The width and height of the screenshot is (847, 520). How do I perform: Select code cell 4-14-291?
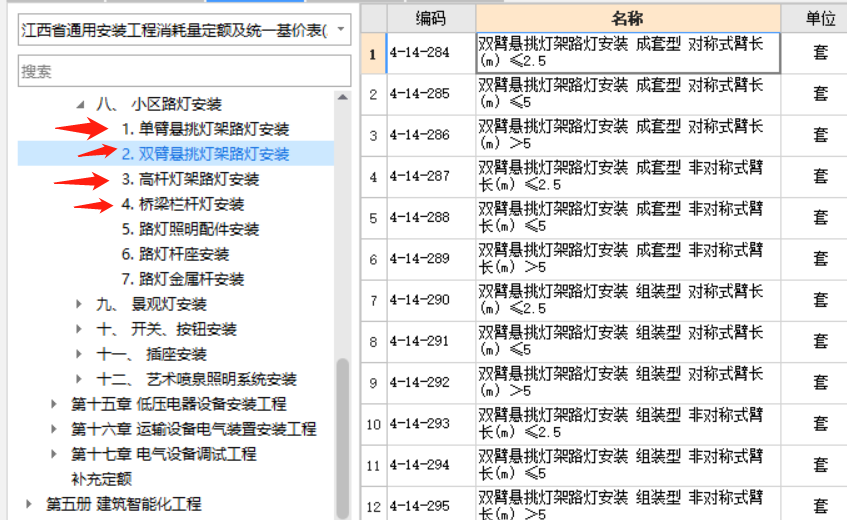[431, 341]
